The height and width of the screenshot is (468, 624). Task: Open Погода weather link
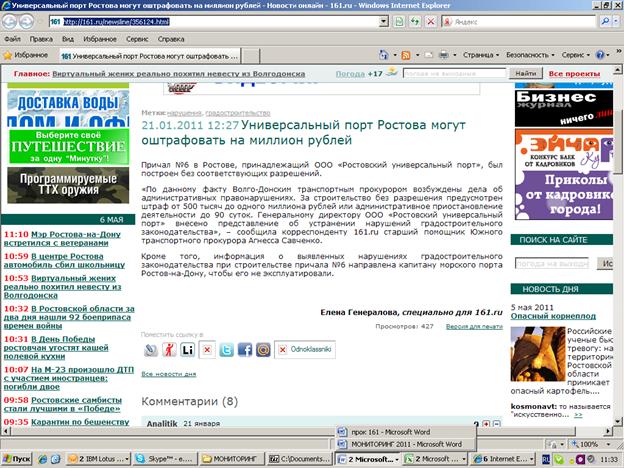click(x=350, y=74)
